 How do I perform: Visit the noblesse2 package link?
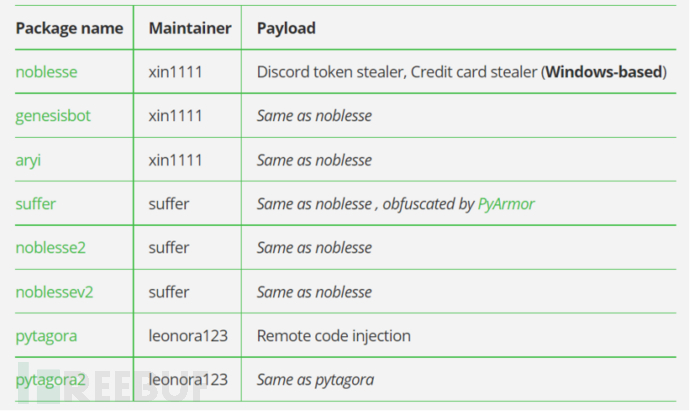point(51,248)
